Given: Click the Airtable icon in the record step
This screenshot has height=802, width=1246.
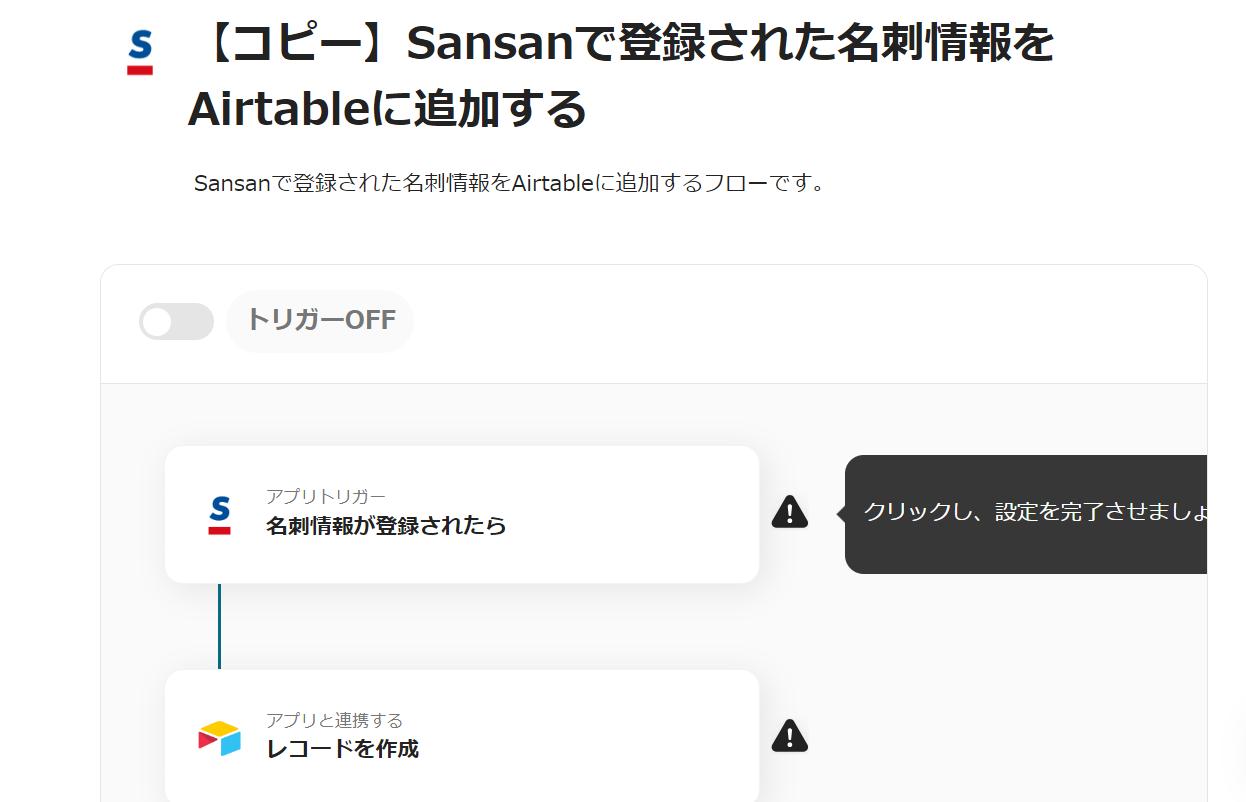Looking at the screenshot, I should [x=219, y=738].
